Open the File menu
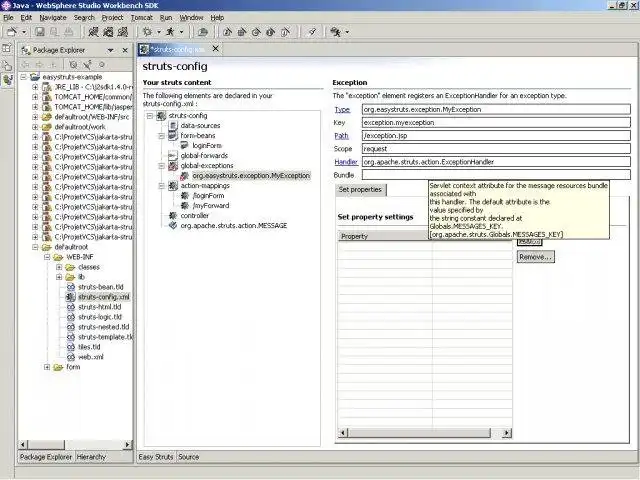The width and height of the screenshot is (640, 480). [x=8, y=18]
